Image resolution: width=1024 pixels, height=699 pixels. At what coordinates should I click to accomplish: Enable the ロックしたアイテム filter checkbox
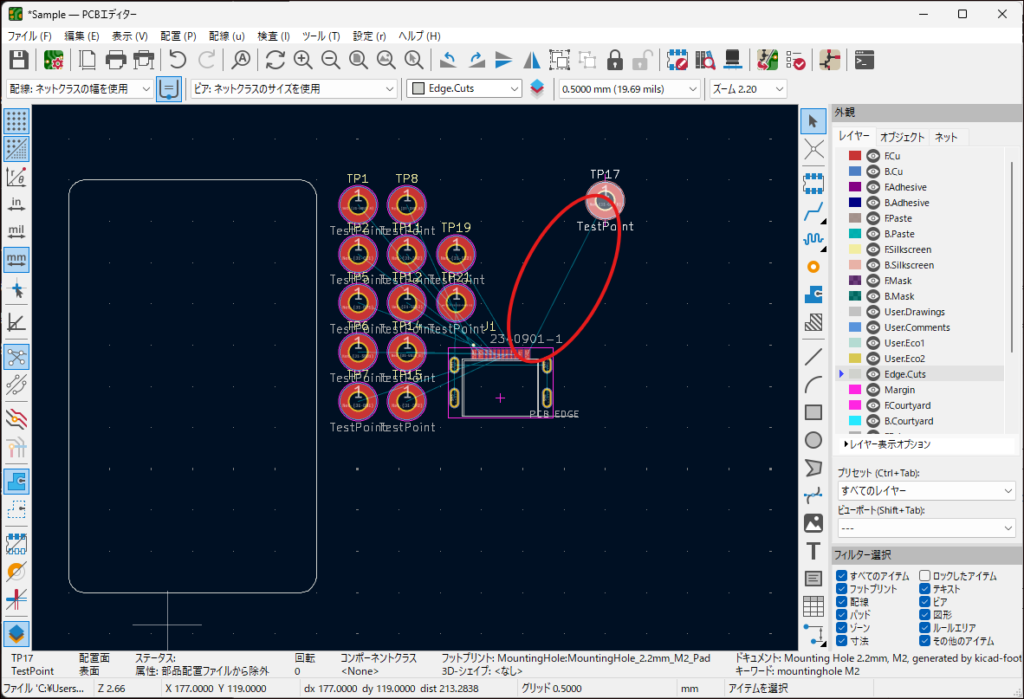point(925,576)
